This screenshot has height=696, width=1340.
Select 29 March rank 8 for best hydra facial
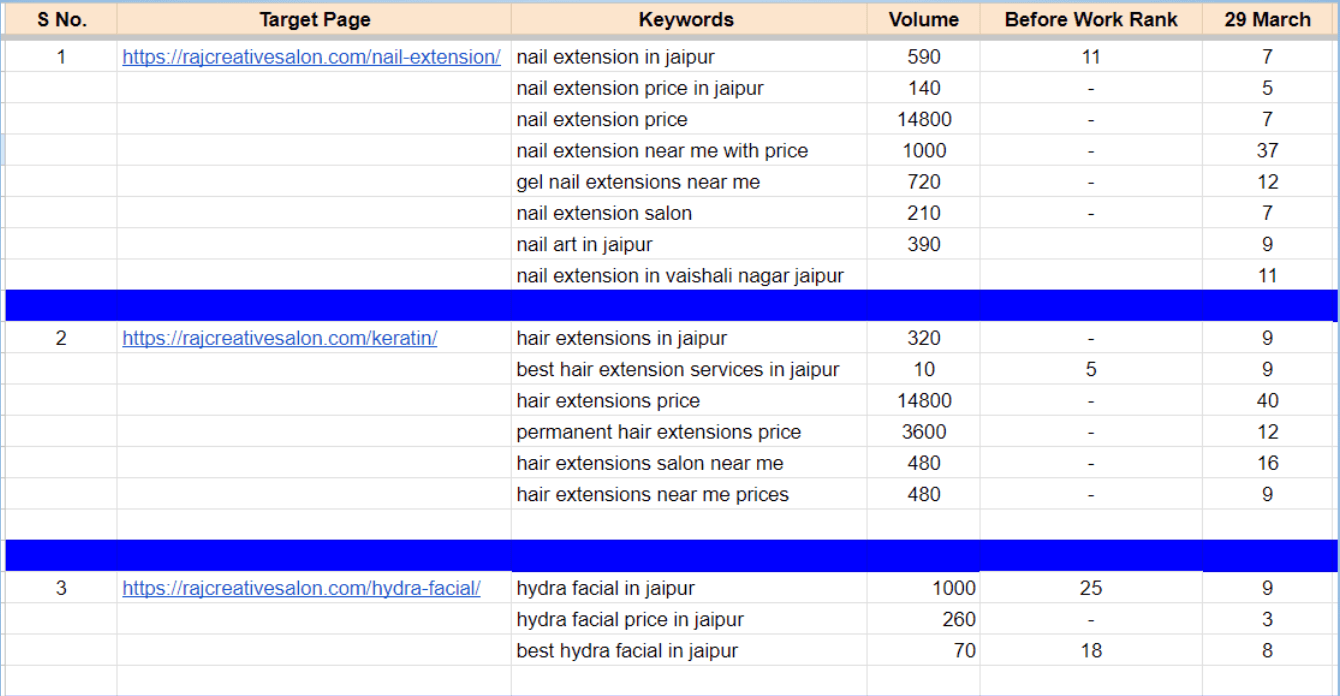[1267, 650]
